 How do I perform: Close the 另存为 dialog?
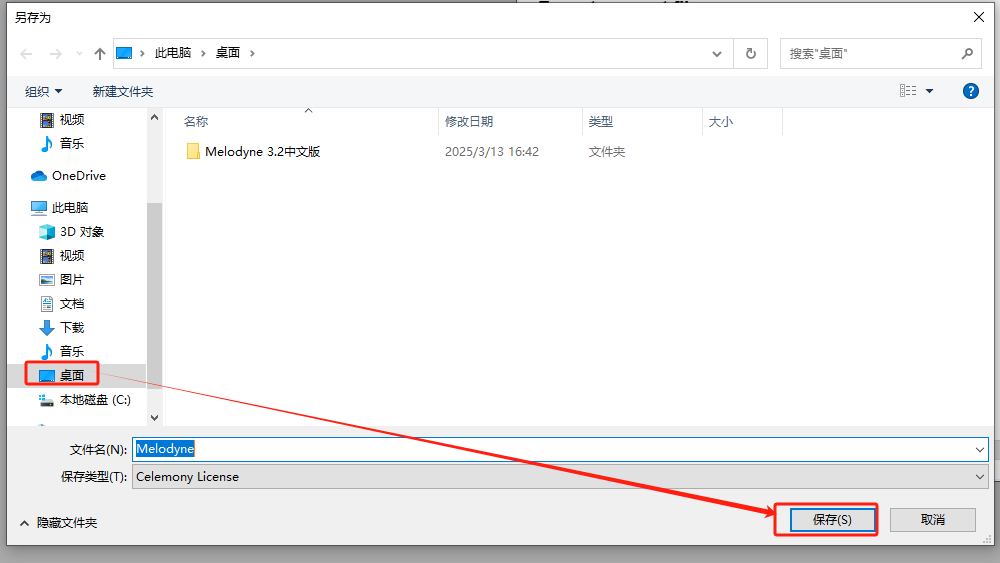pos(979,17)
